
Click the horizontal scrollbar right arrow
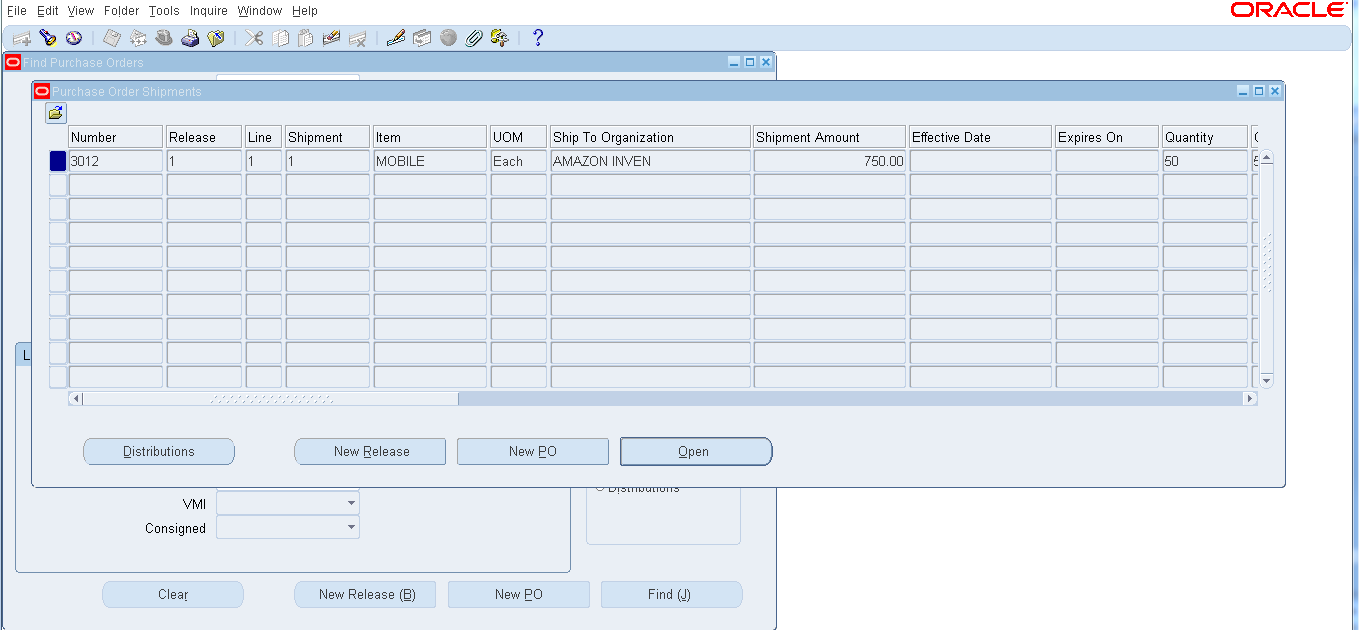(1249, 399)
